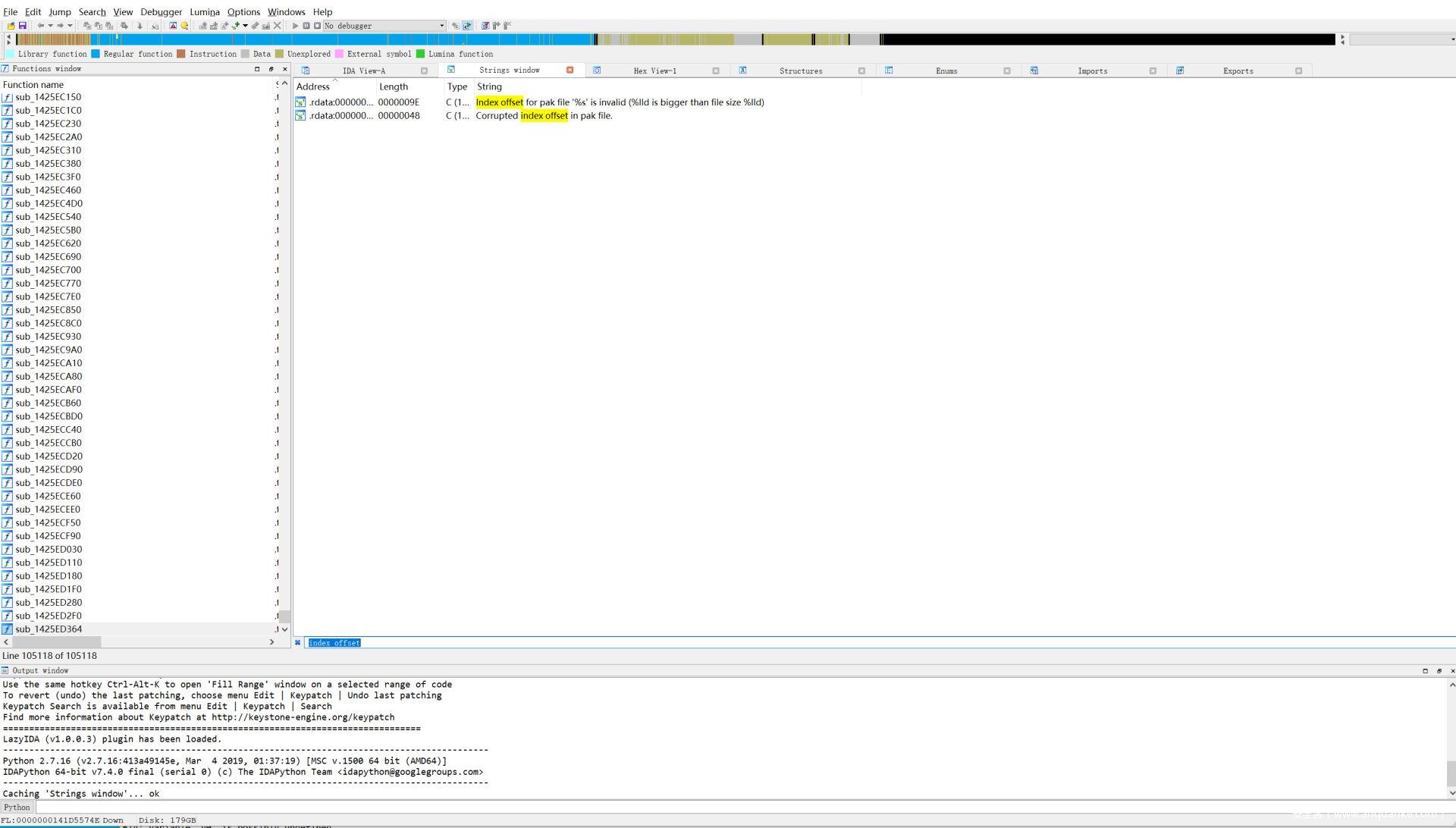Select function sub_1425EC770 in list
The image size is (1456, 828).
[x=49, y=284]
